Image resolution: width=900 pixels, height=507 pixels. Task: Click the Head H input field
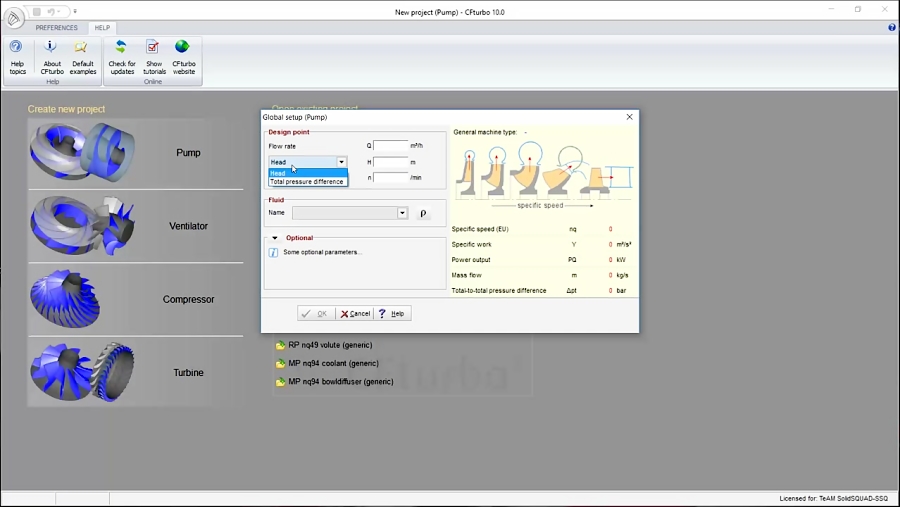click(390, 162)
